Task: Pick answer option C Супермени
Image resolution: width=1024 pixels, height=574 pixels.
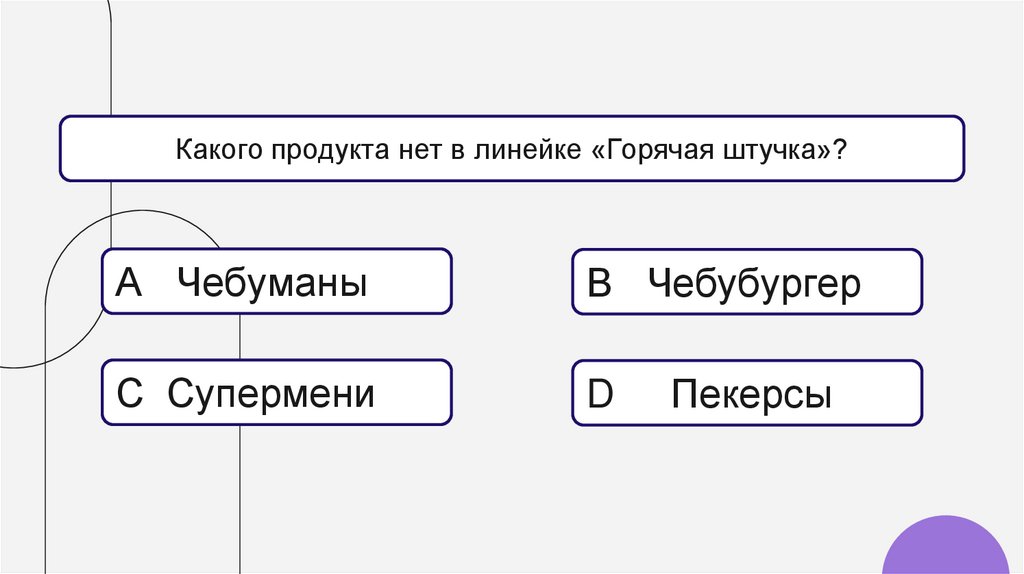Action: [276, 393]
